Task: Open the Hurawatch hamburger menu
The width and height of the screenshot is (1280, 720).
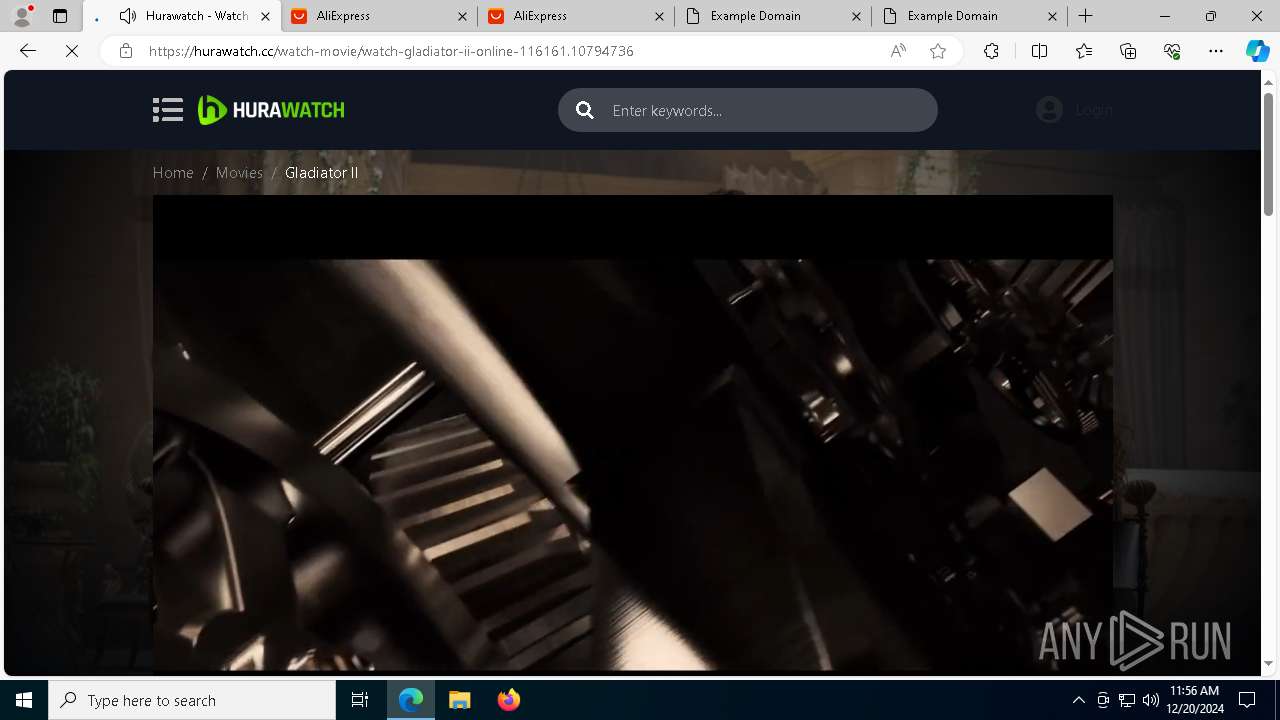Action: [x=168, y=110]
